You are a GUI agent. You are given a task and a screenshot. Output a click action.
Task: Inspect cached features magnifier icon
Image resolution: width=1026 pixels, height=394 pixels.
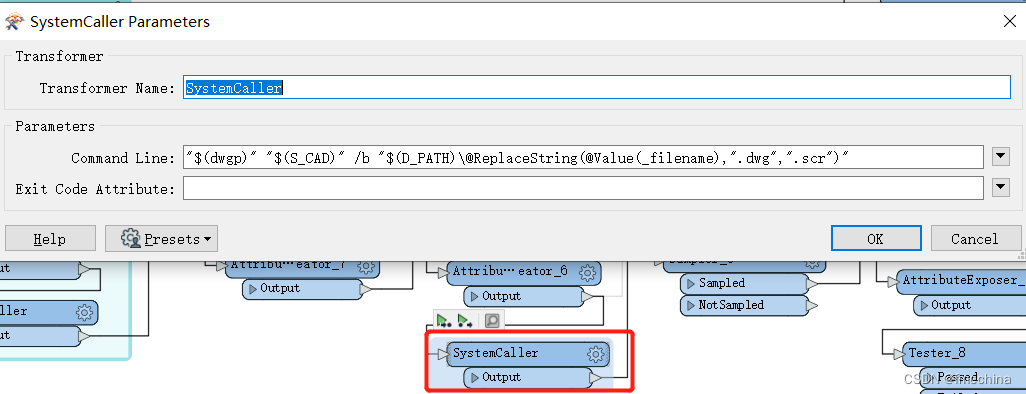(x=492, y=321)
